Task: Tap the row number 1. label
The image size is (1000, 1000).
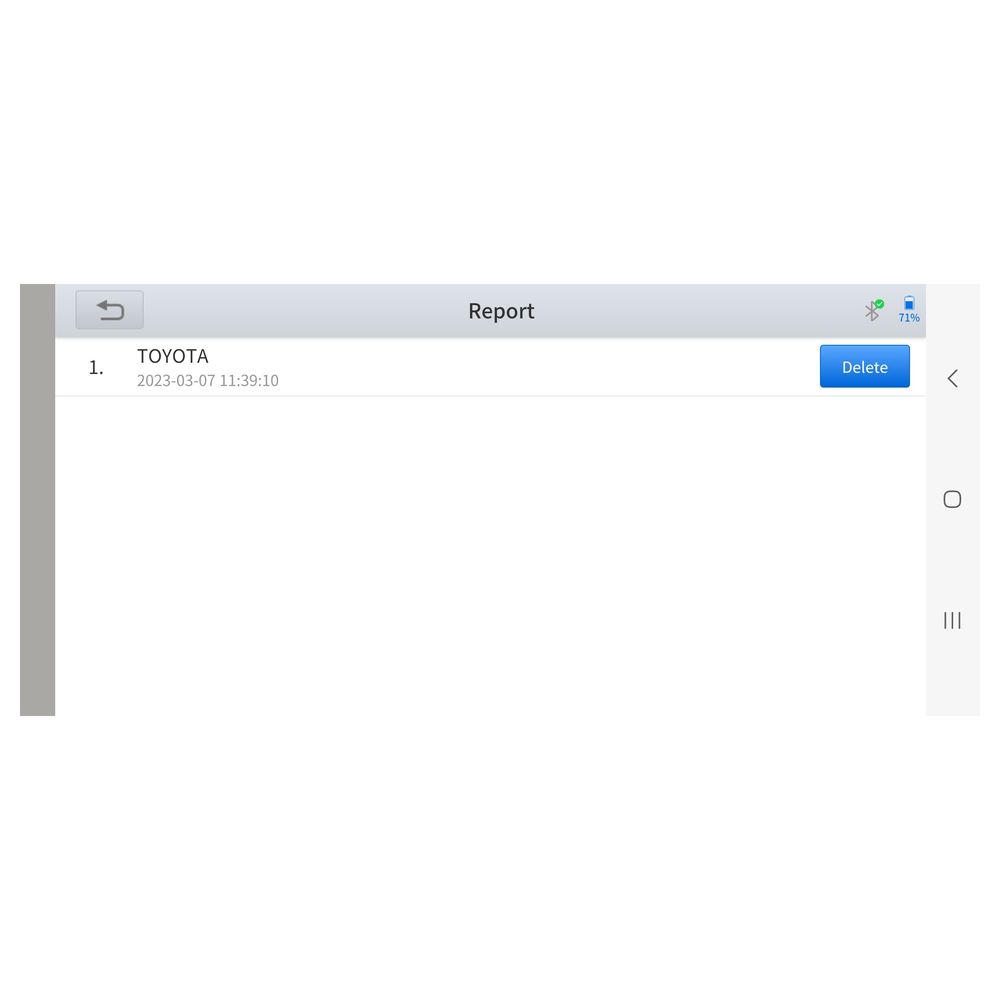Action: 96,367
